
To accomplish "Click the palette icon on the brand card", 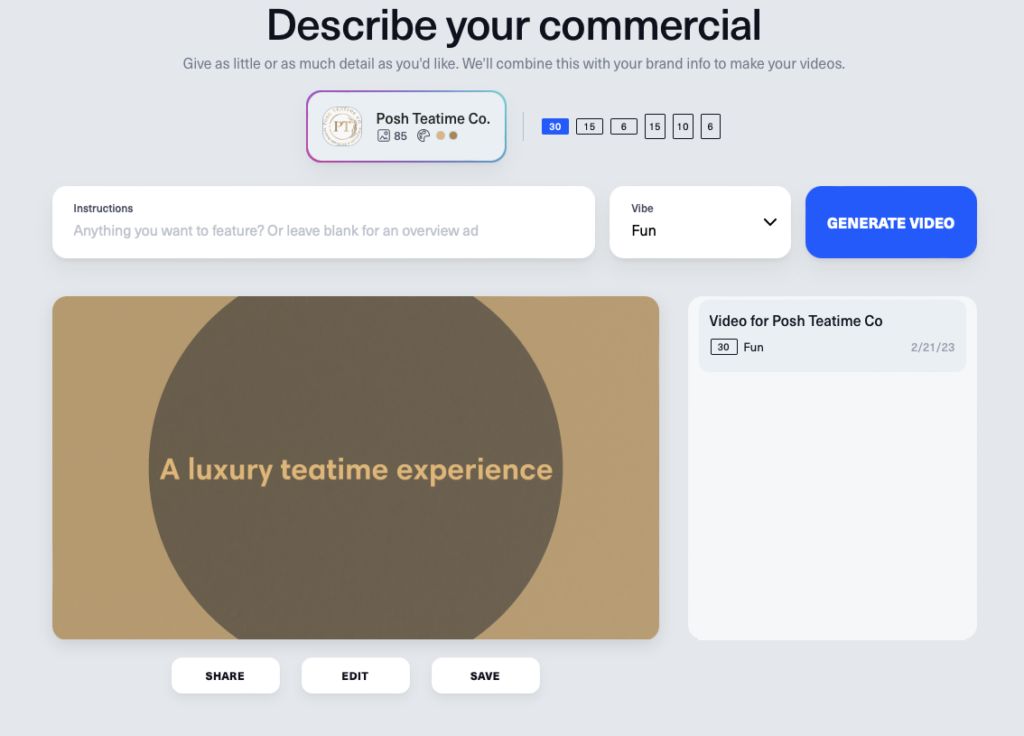I will [x=423, y=135].
